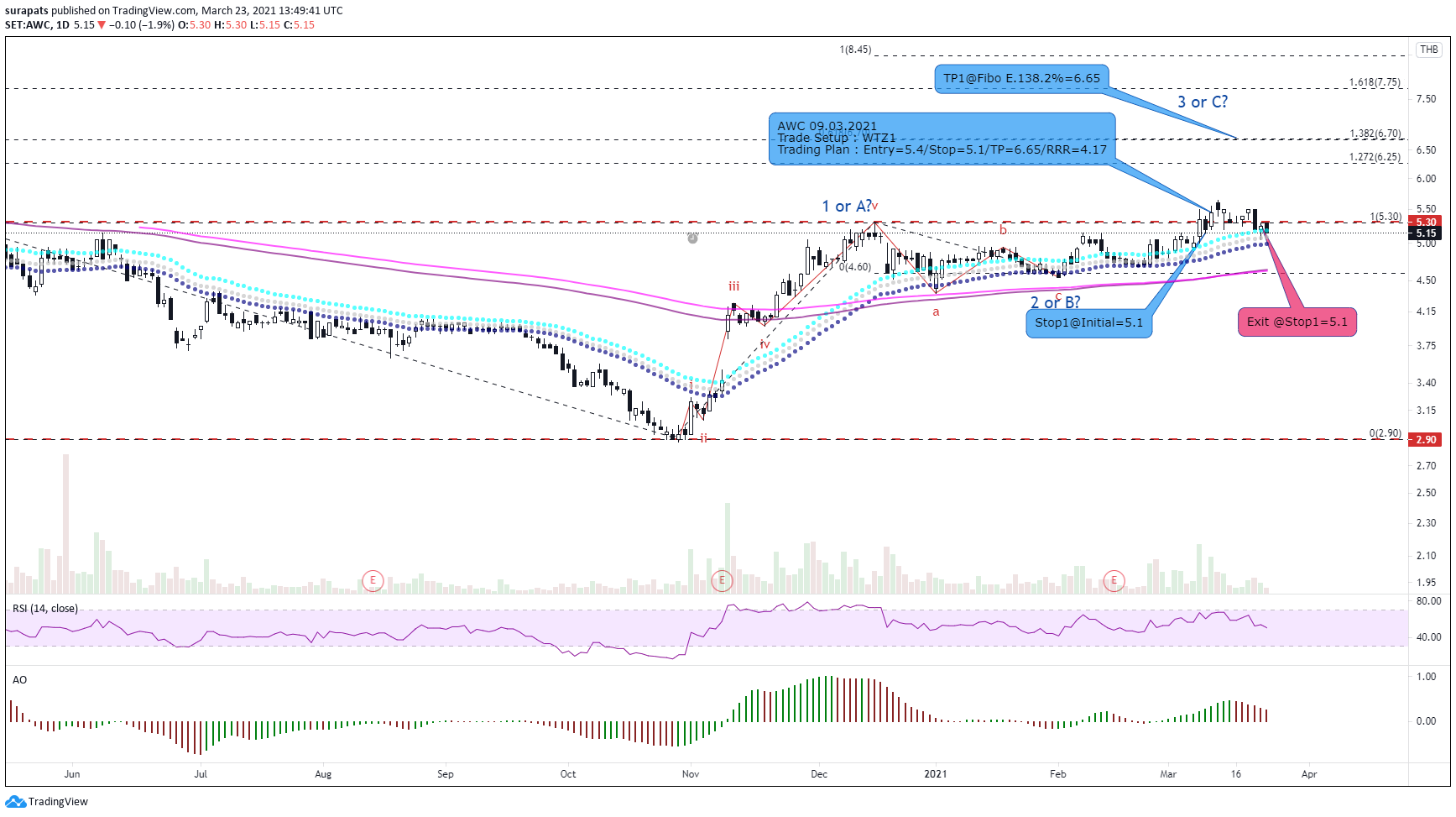Select the AWC 09.03.2021 trading plan callout
This screenshot has width=1456, height=817.
coord(942,139)
